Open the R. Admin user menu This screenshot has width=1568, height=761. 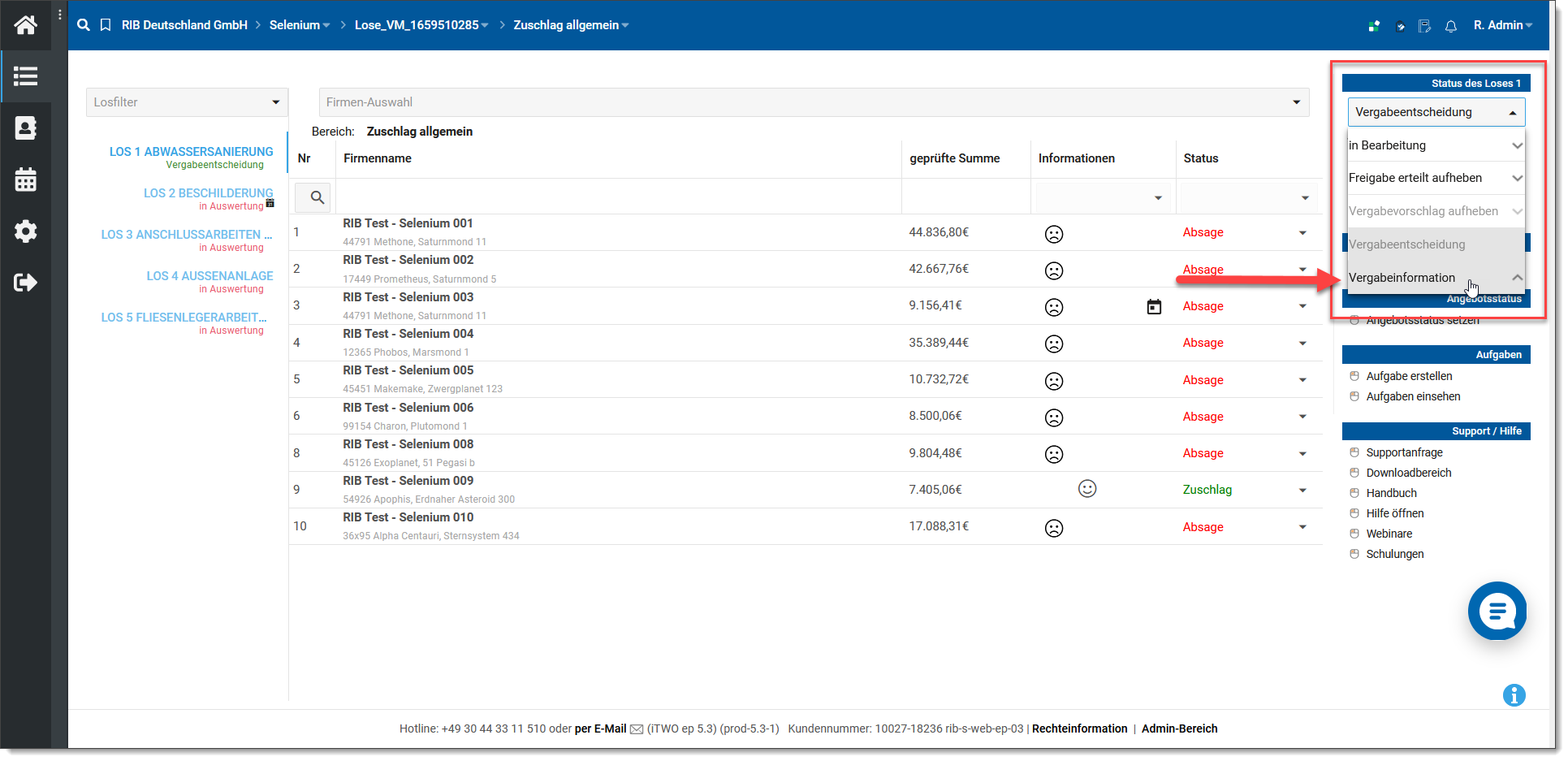pyautogui.click(x=1503, y=25)
